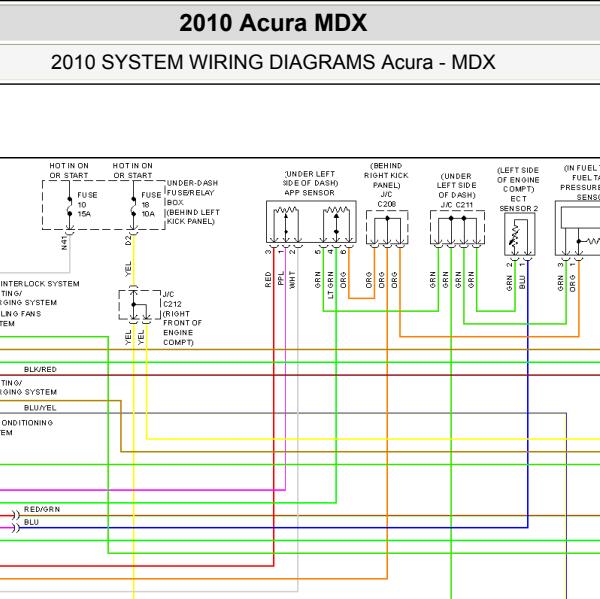Viewport: 600px width, 599px height.
Task: Click the 'J/C C211' label under left dash
Action: click(457, 205)
